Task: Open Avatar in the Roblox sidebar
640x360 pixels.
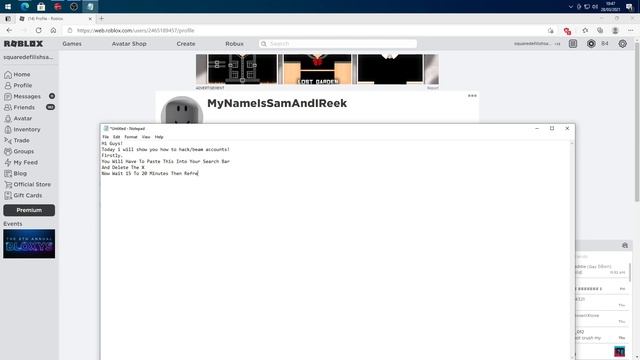Action: click(x=18, y=119)
